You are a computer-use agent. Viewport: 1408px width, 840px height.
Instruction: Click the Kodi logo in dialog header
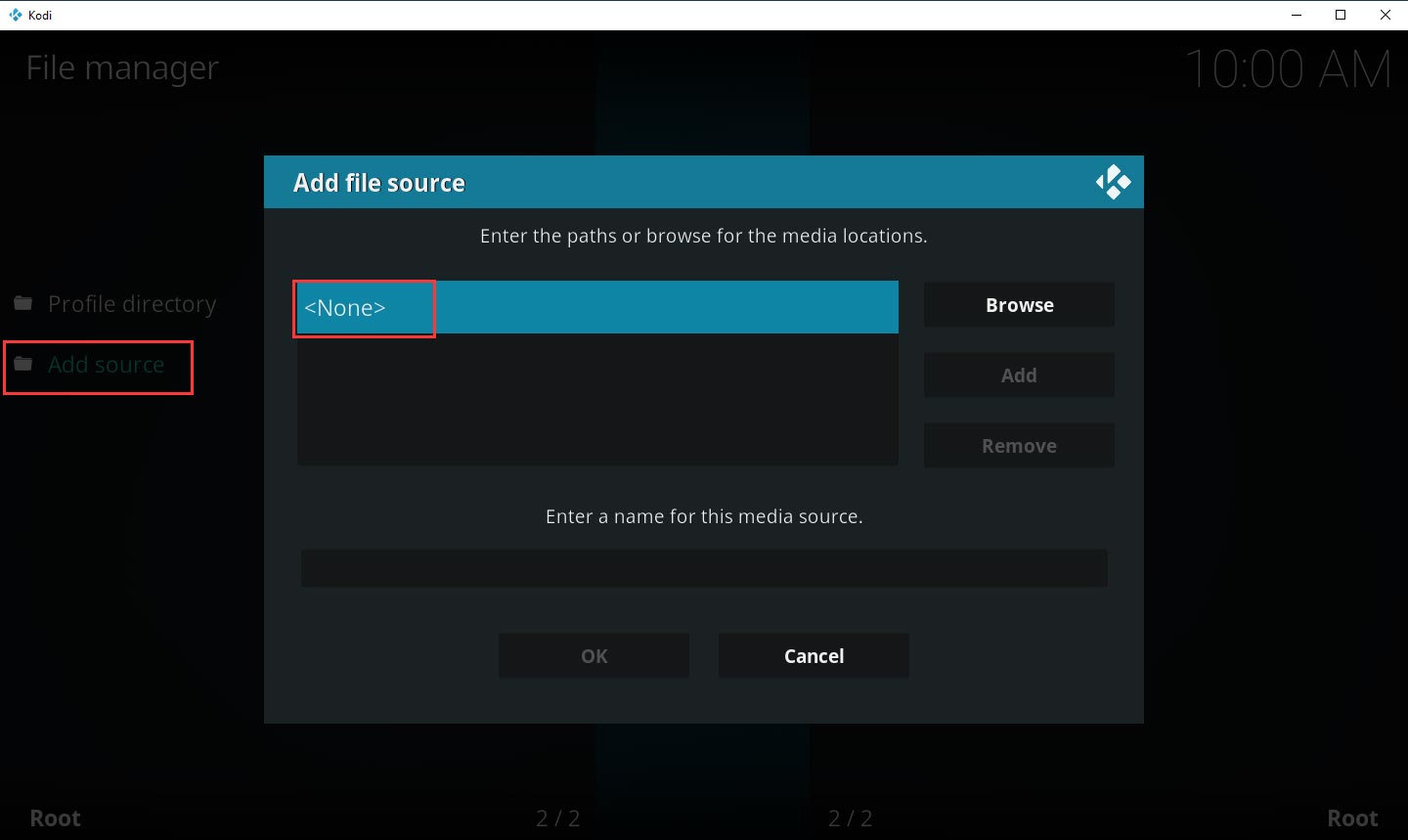click(x=1113, y=182)
